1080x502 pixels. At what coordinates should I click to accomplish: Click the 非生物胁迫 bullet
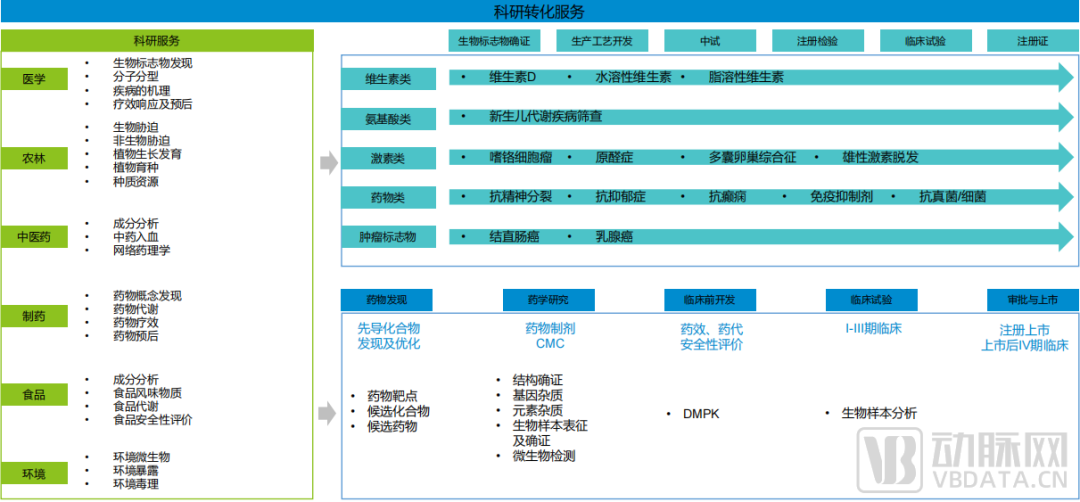point(141,140)
